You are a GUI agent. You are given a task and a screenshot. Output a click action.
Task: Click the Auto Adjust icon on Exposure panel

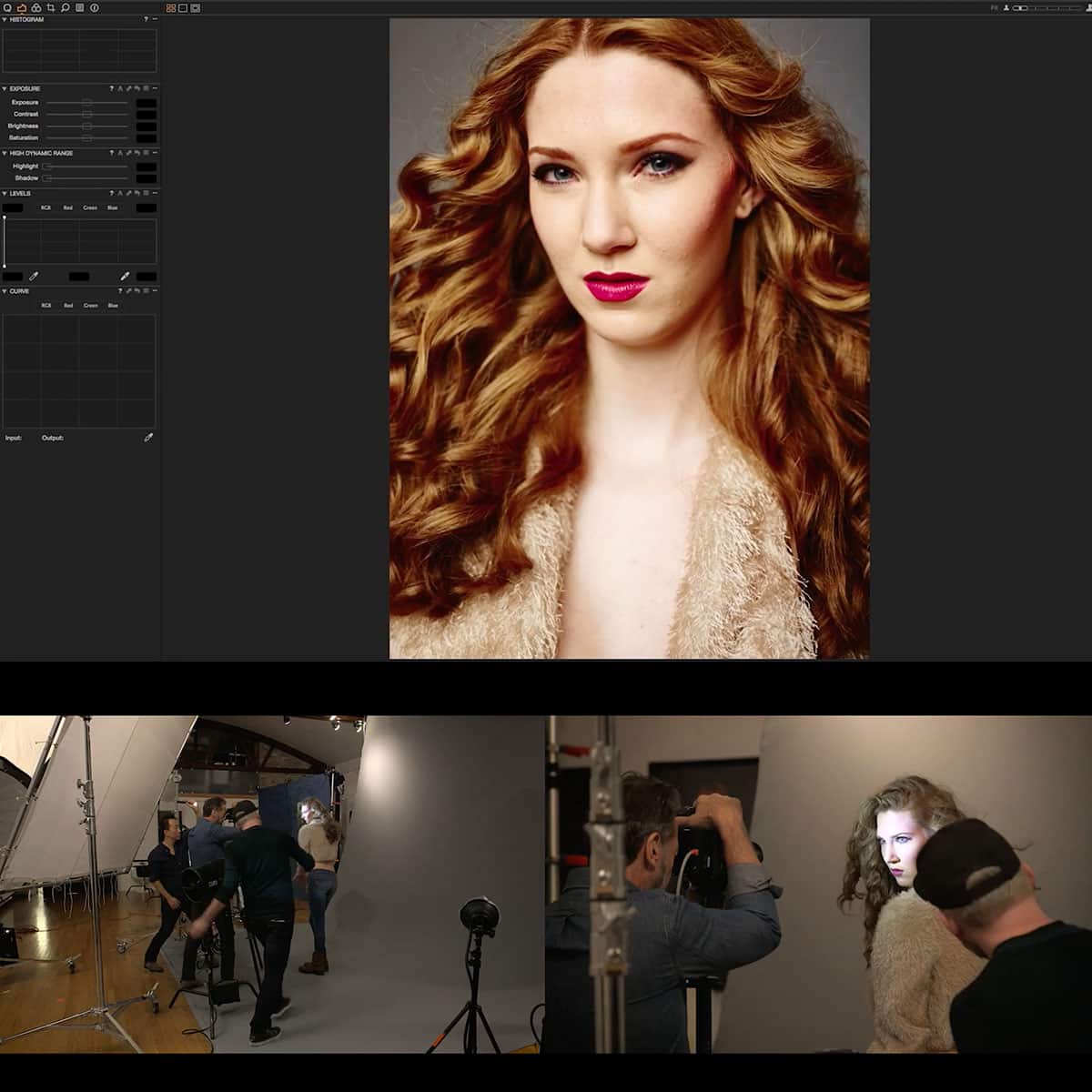tap(120, 88)
